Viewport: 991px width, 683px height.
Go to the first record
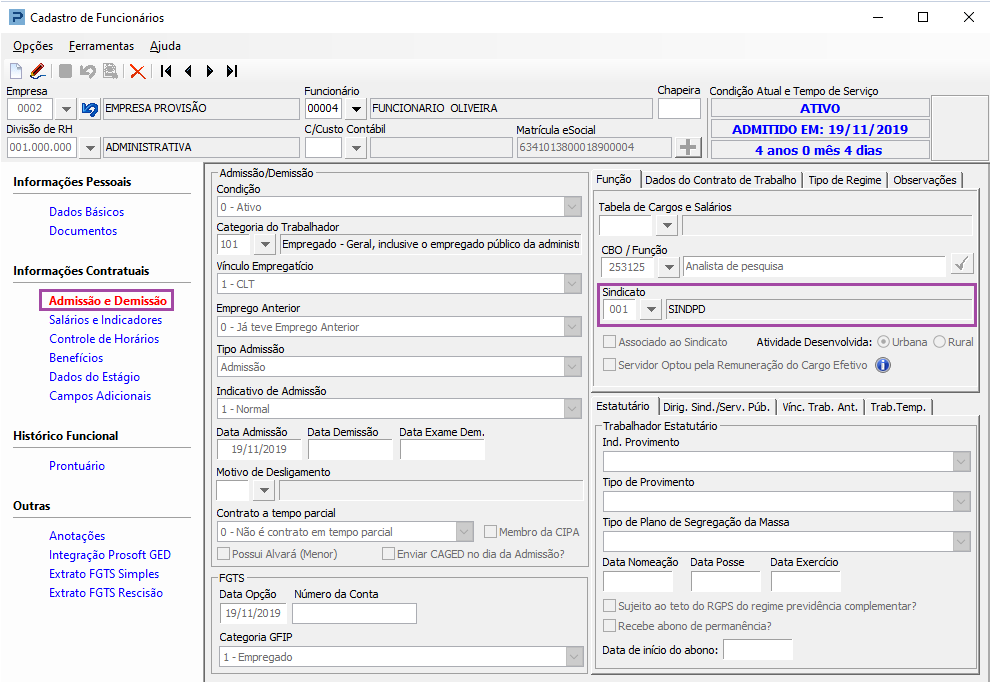166,71
